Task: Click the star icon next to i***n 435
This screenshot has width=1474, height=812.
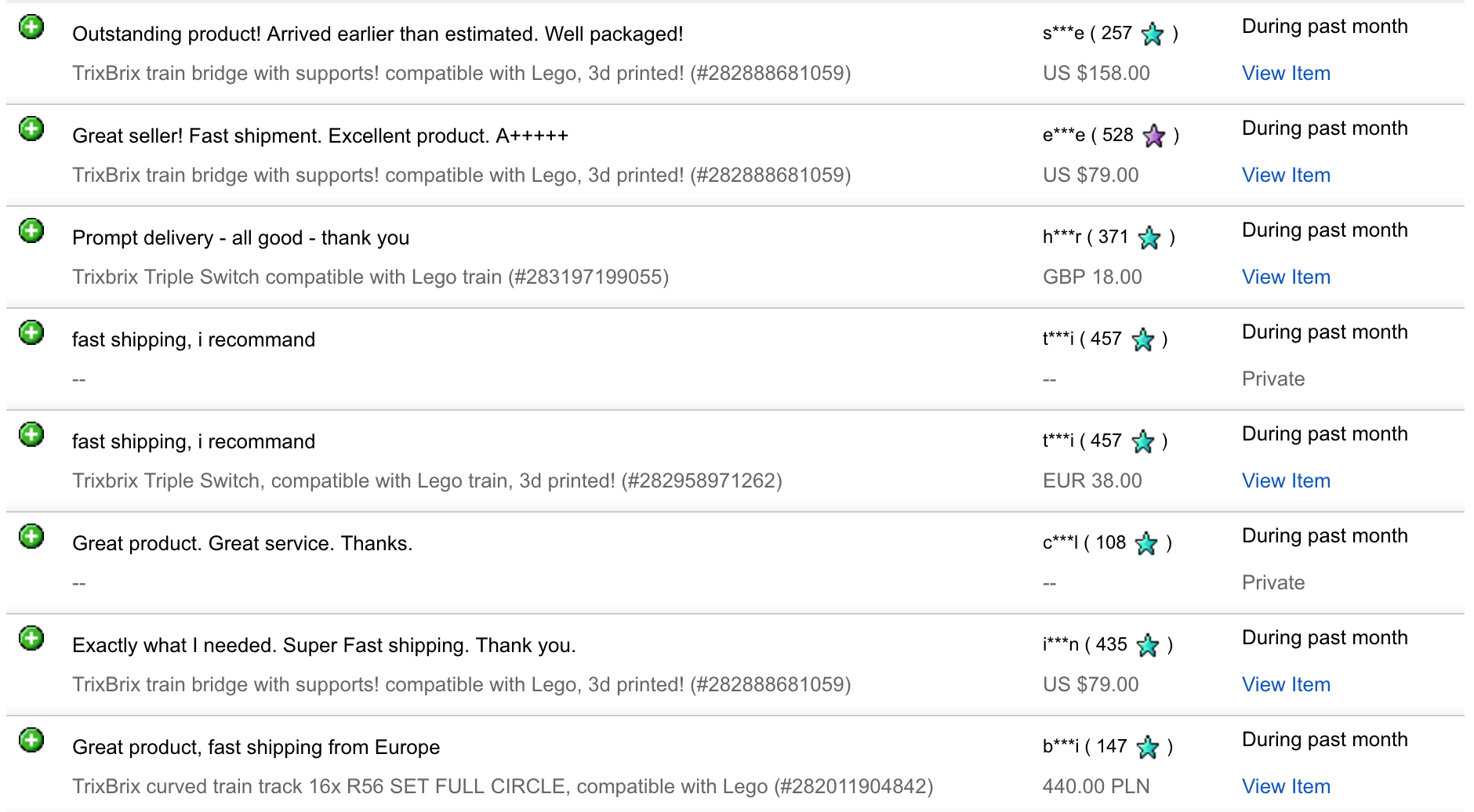Action: [1148, 645]
